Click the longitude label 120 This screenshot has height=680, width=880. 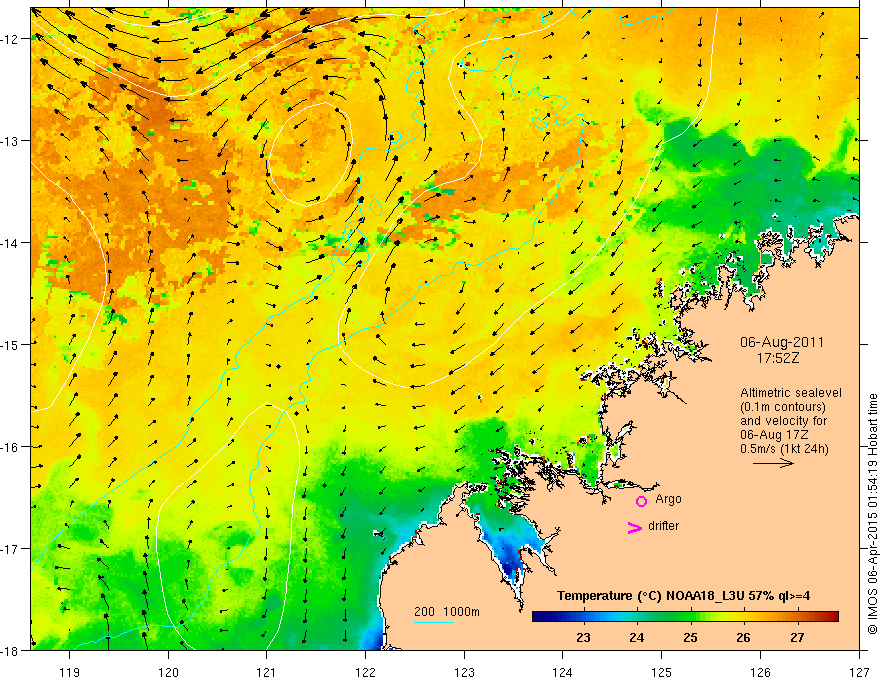click(168, 672)
